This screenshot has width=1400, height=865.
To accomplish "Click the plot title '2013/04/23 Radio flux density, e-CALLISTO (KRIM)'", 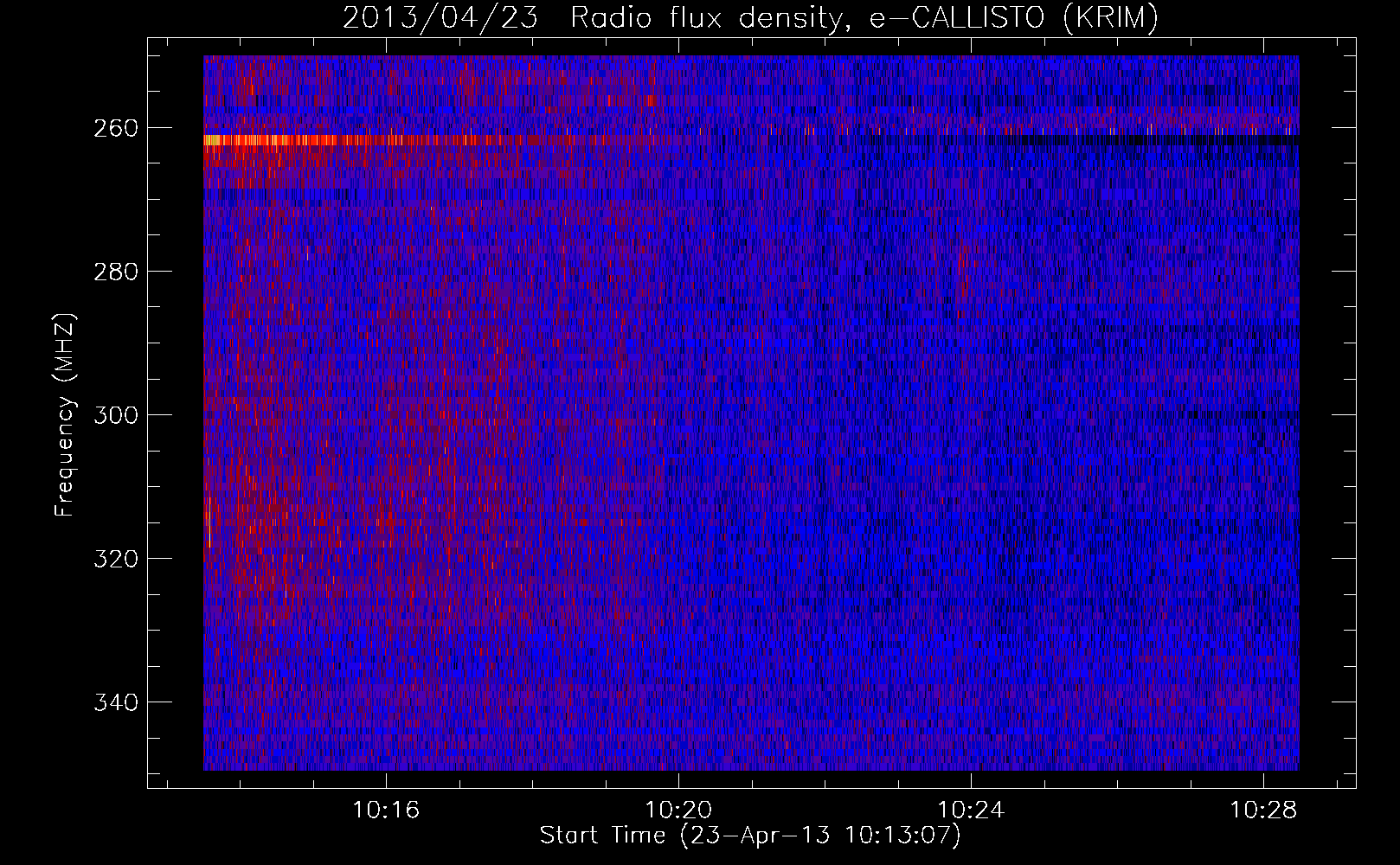I will (x=750, y=17).
